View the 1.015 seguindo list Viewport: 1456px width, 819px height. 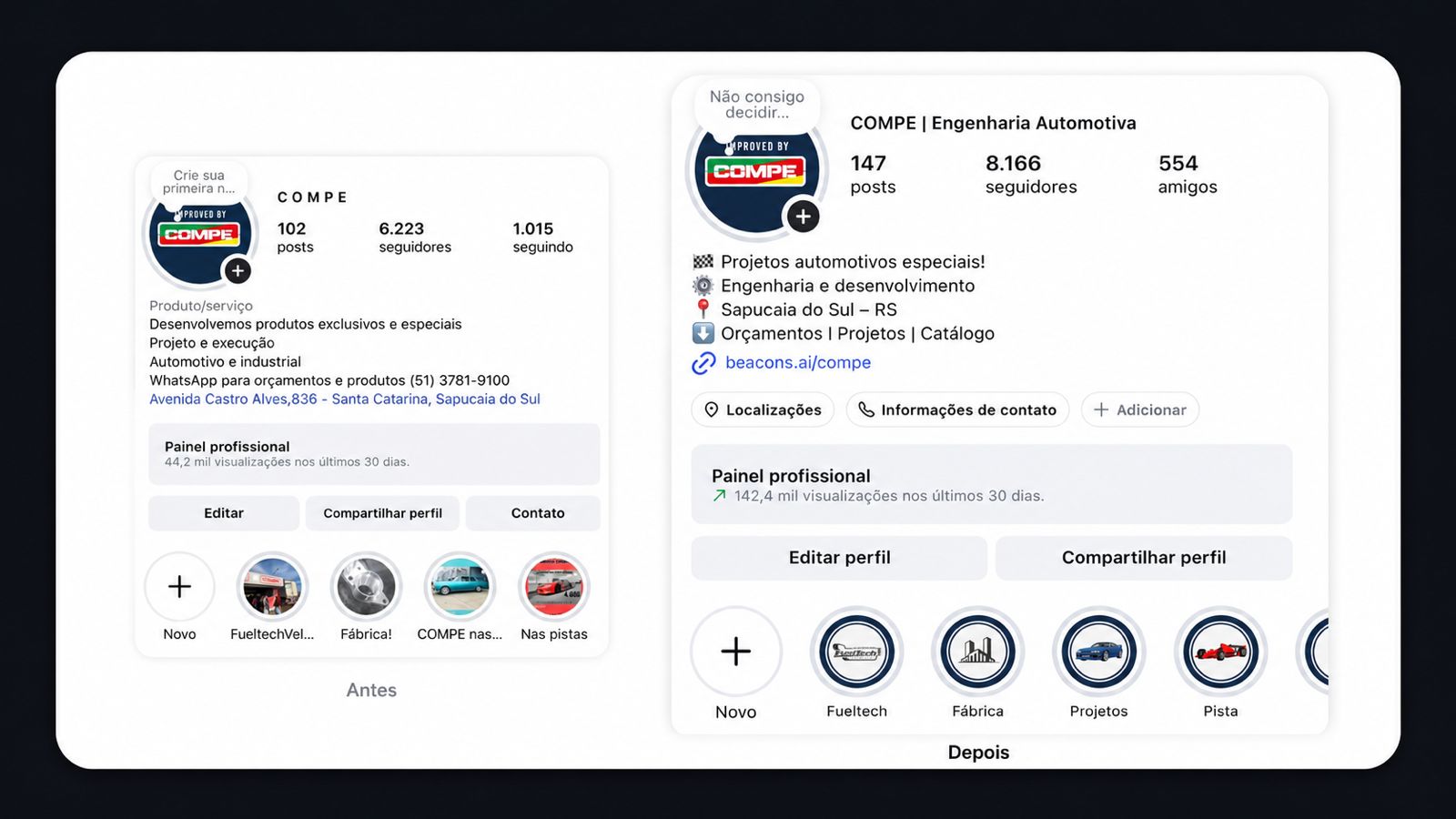(543, 237)
